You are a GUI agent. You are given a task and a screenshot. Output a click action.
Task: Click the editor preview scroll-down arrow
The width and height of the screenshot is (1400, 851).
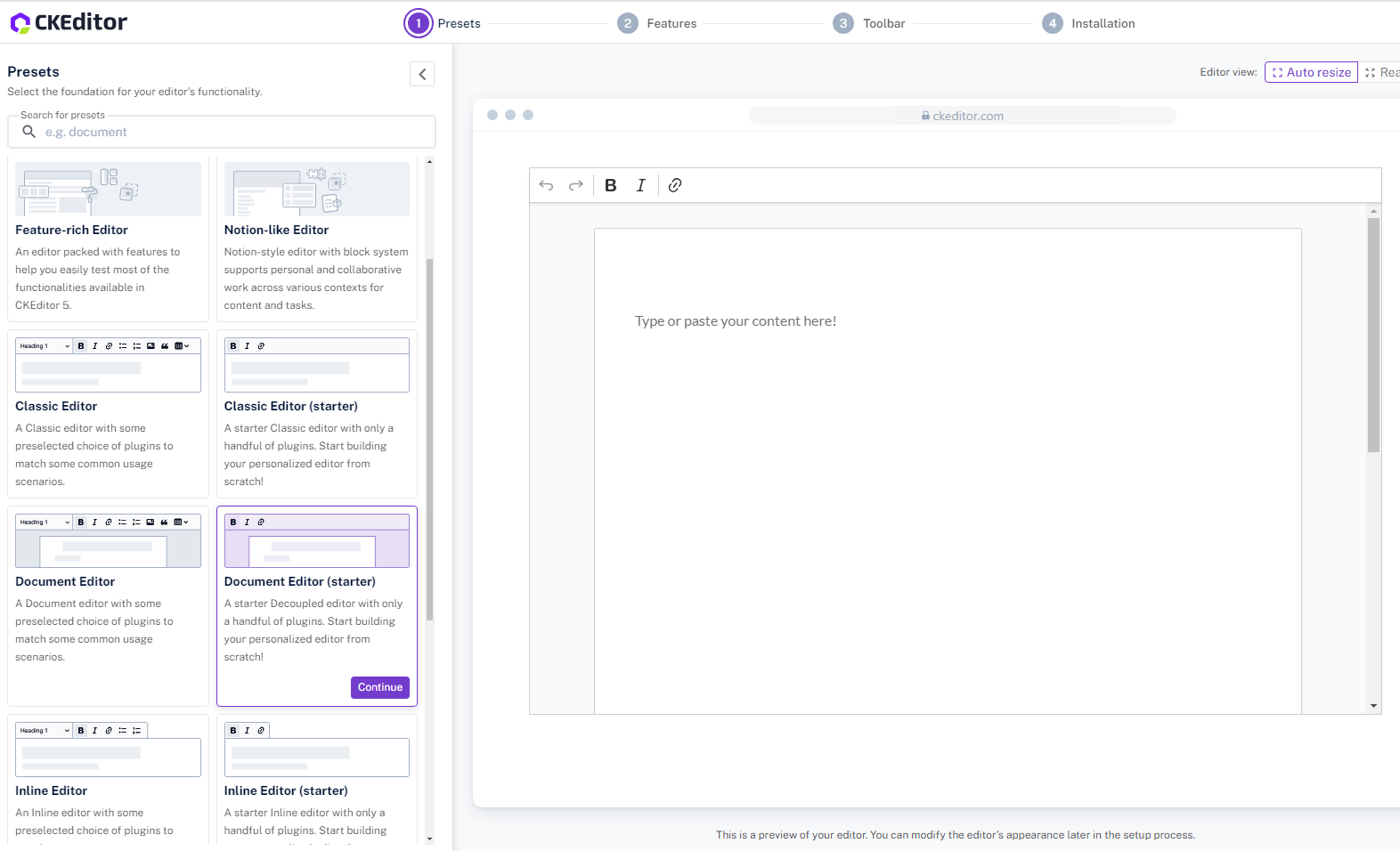[1373, 706]
